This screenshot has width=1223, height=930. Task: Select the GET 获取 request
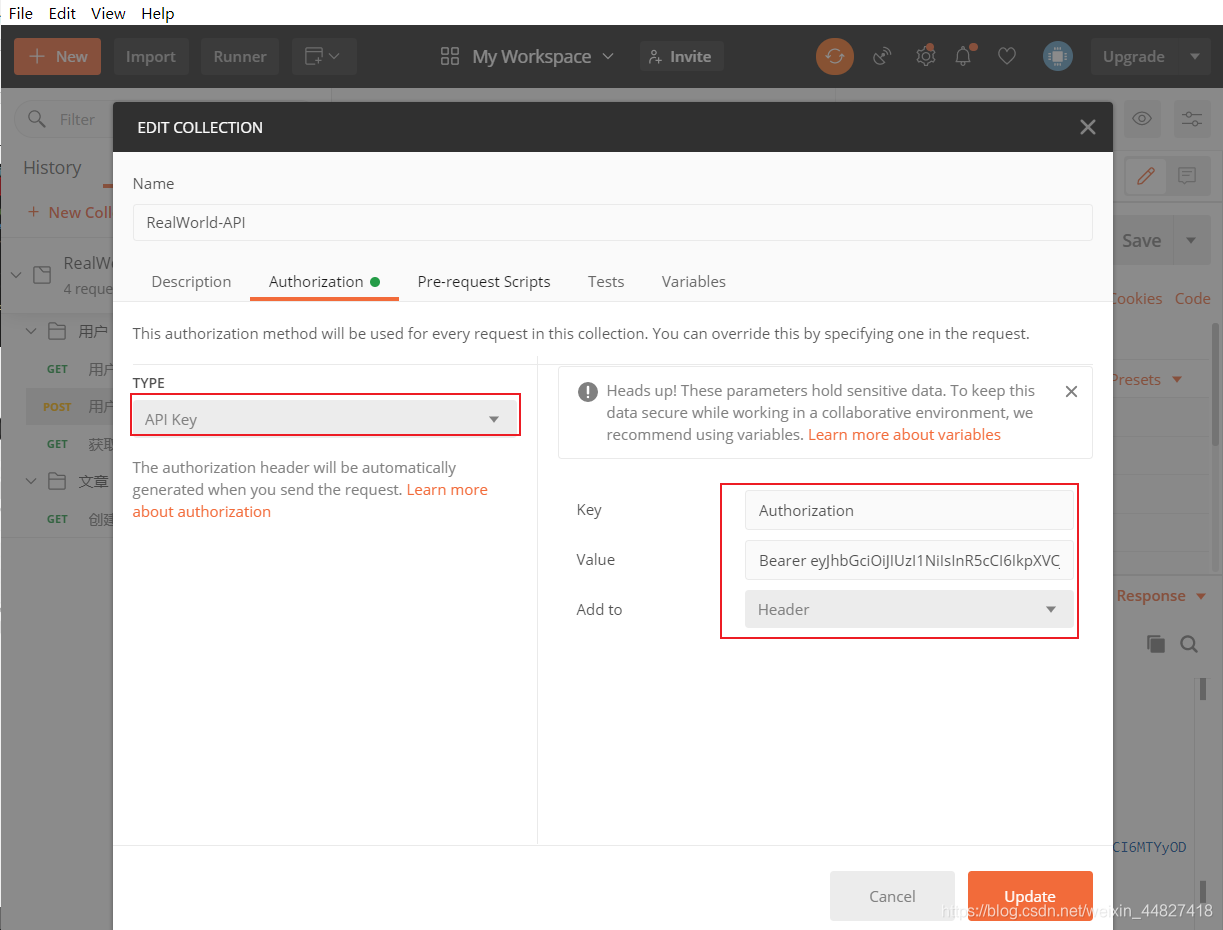click(x=69, y=444)
